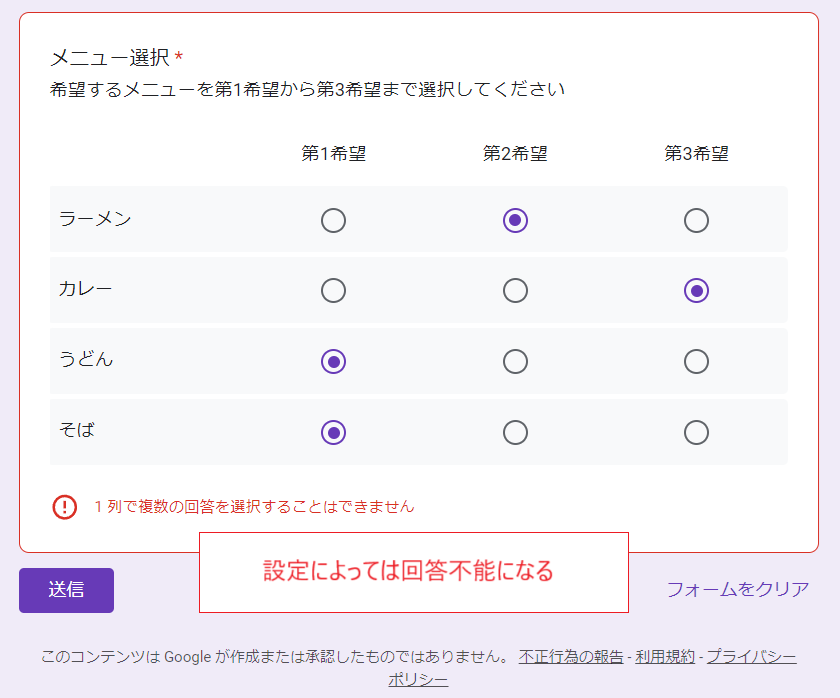Select 第2希望 for そば
This screenshot has width=840, height=698.
pos(515,432)
